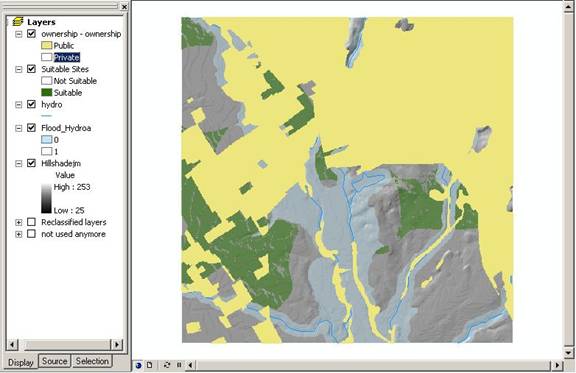Expand the Reclassified layers group
576x373 pixels.
tap(19, 222)
